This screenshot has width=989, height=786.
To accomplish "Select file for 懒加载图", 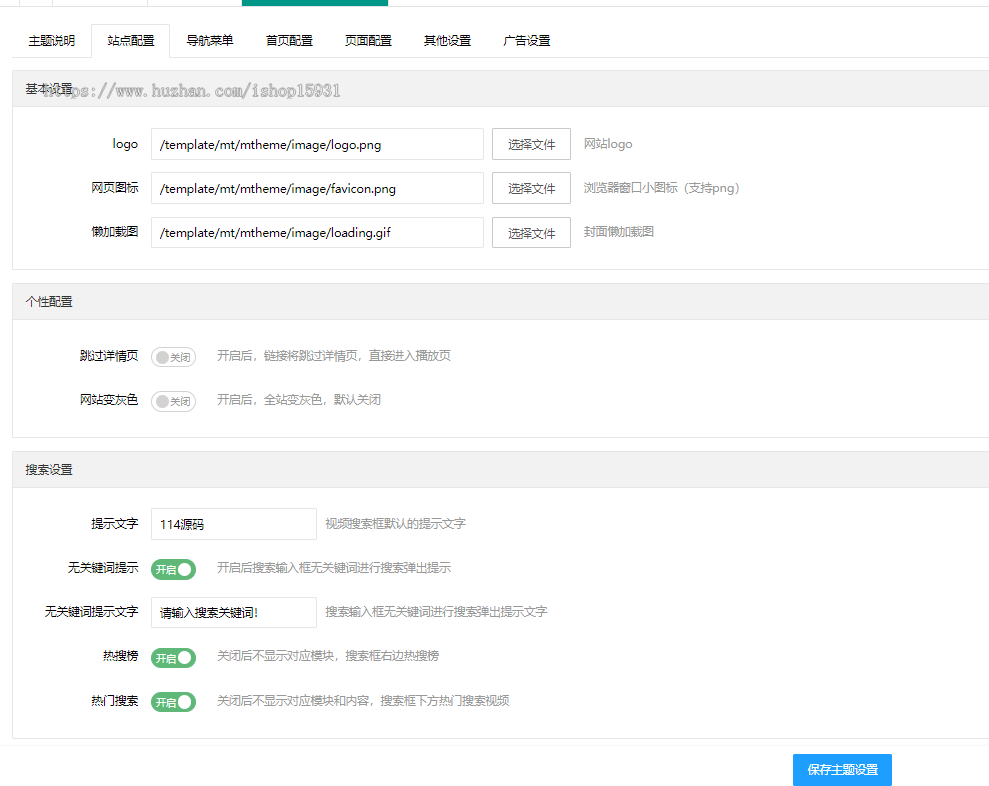I will [x=531, y=233].
